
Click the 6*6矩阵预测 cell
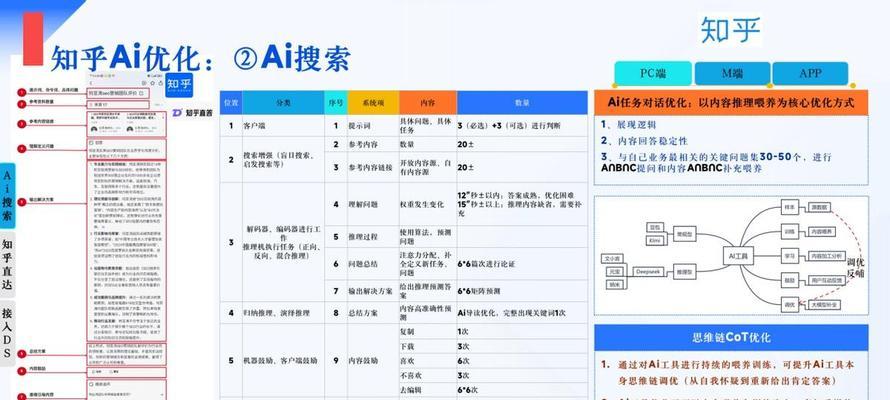[522, 291]
